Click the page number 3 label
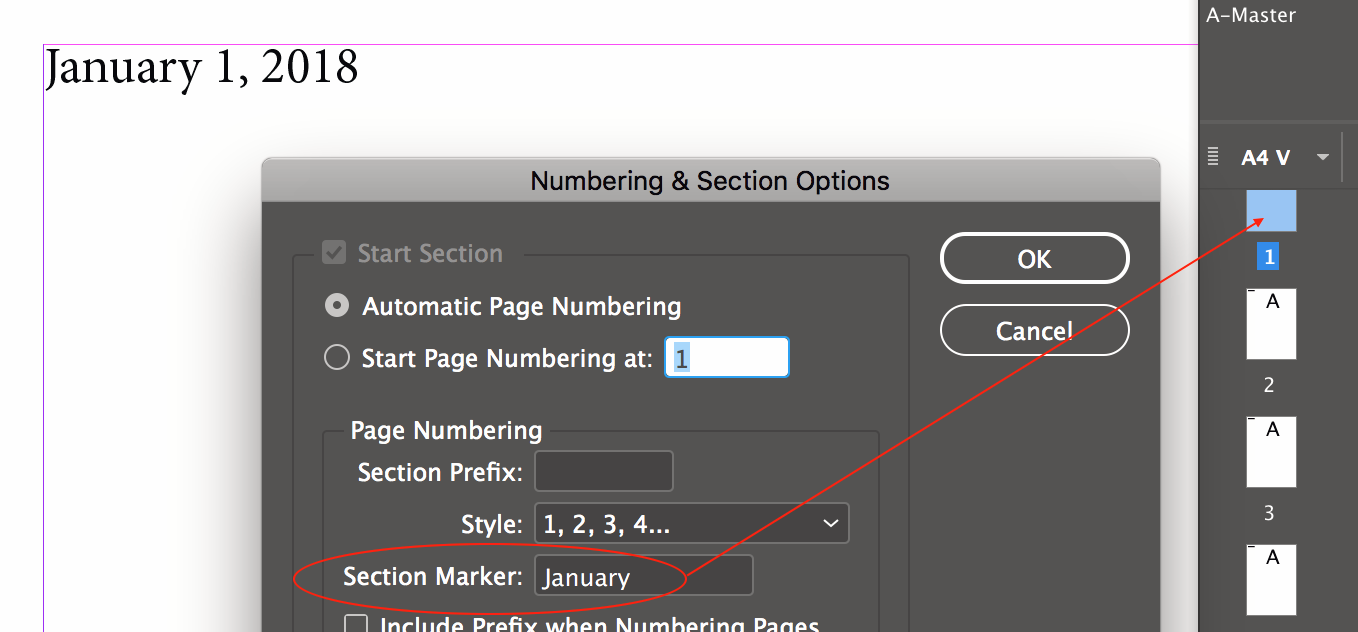This screenshot has width=1358, height=632. pos(1269,513)
